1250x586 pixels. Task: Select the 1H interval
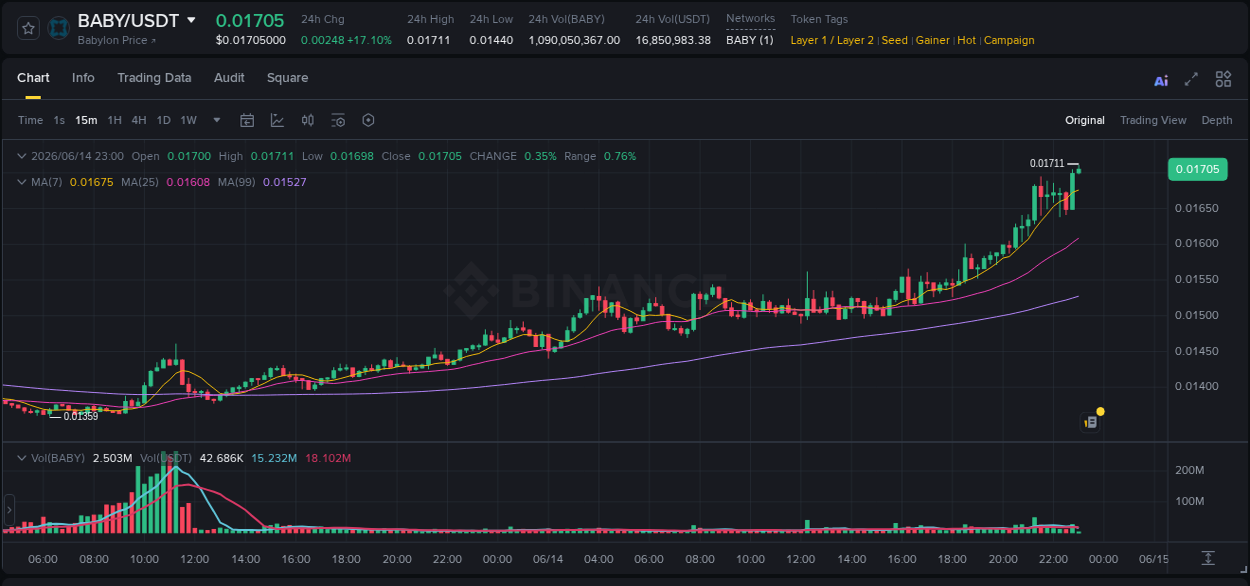(114, 120)
